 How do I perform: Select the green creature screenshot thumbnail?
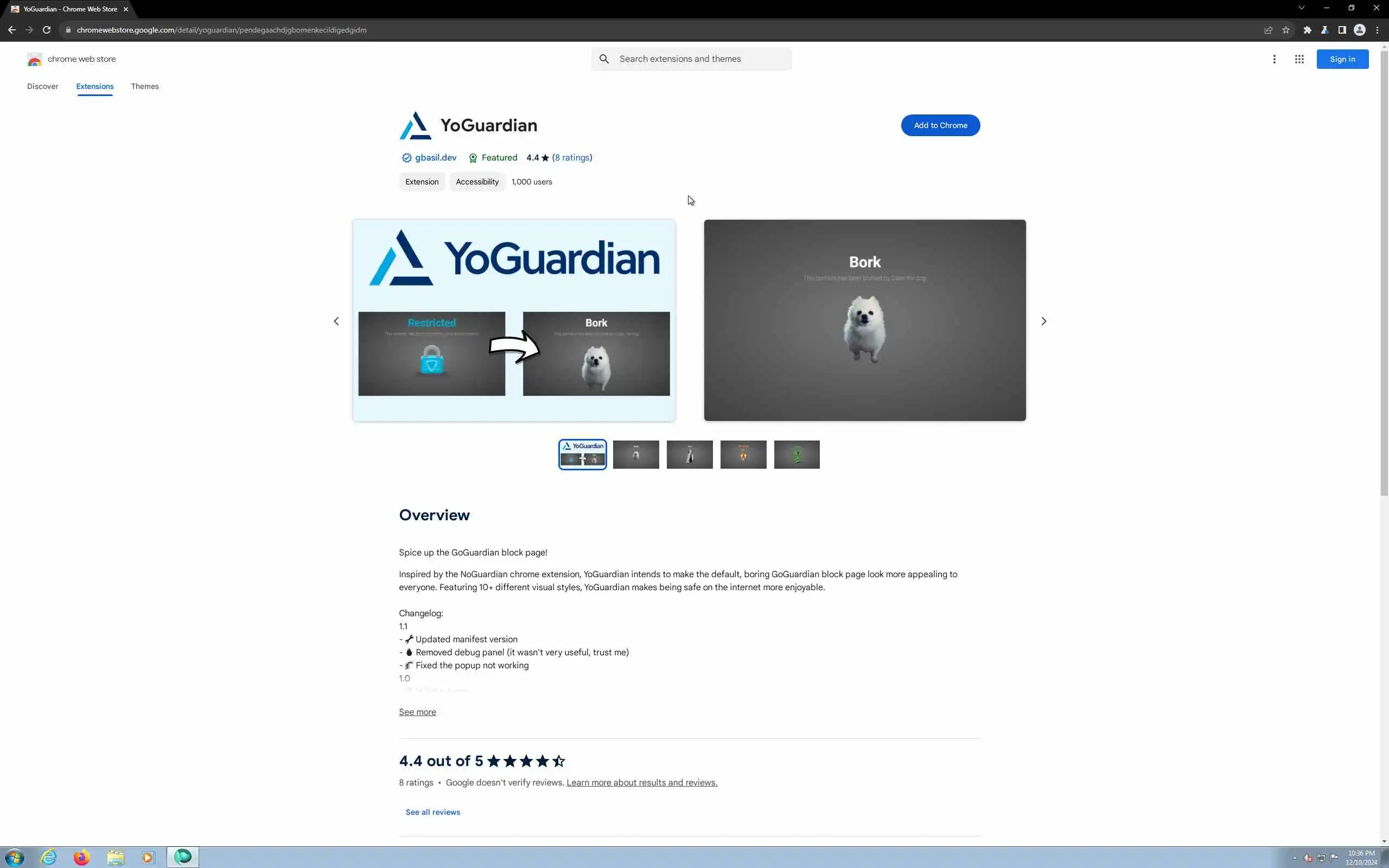[x=797, y=455]
